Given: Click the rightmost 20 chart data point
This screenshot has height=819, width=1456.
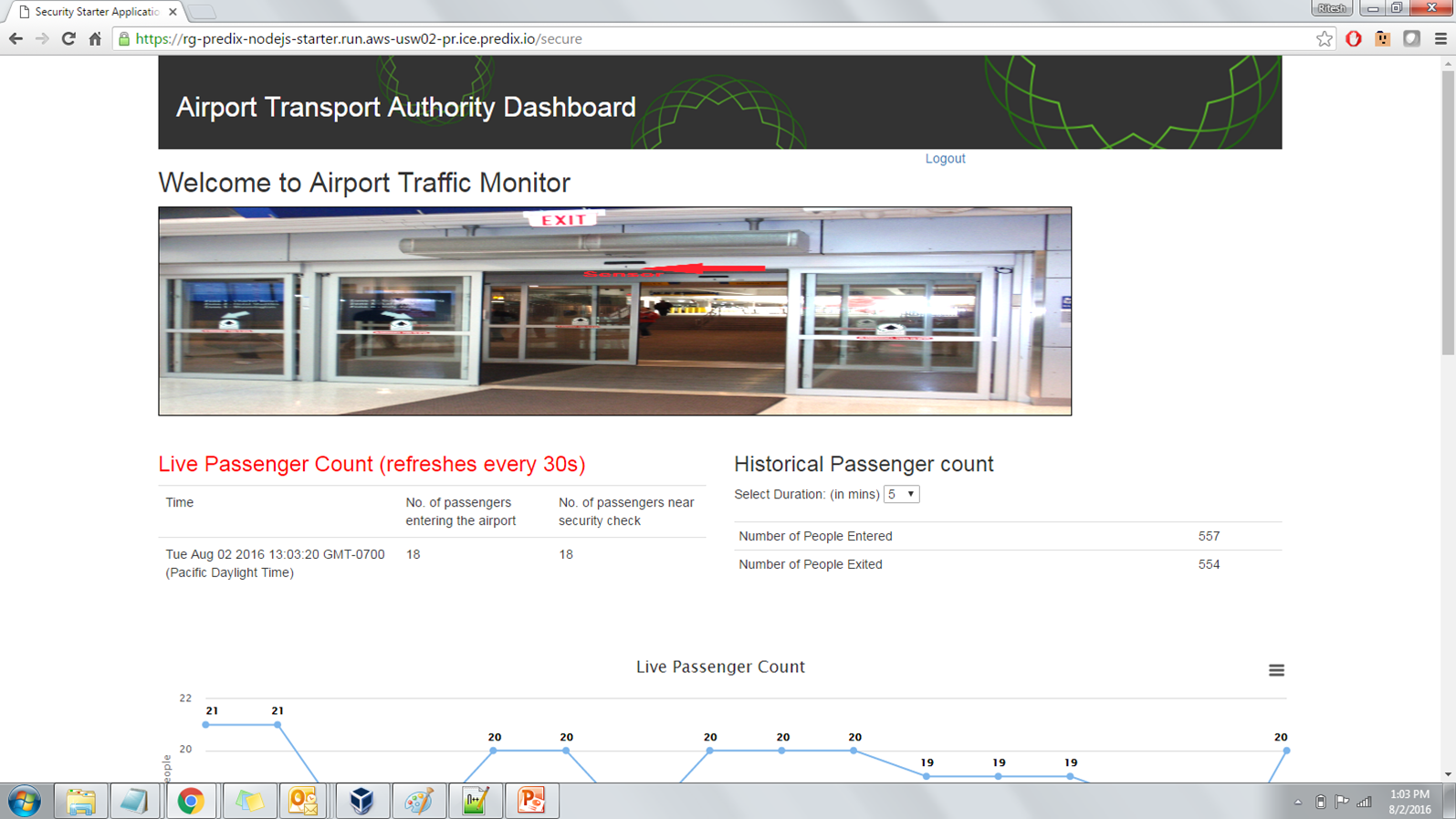Looking at the screenshot, I should [1286, 751].
